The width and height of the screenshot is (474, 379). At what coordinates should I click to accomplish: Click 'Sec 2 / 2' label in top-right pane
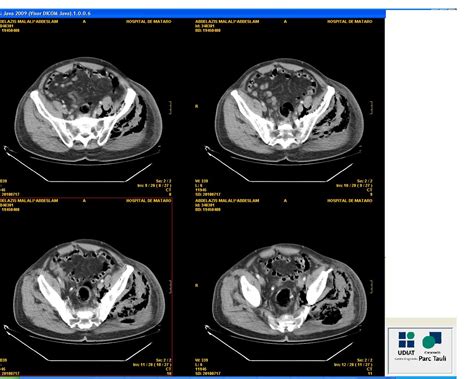(364, 181)
